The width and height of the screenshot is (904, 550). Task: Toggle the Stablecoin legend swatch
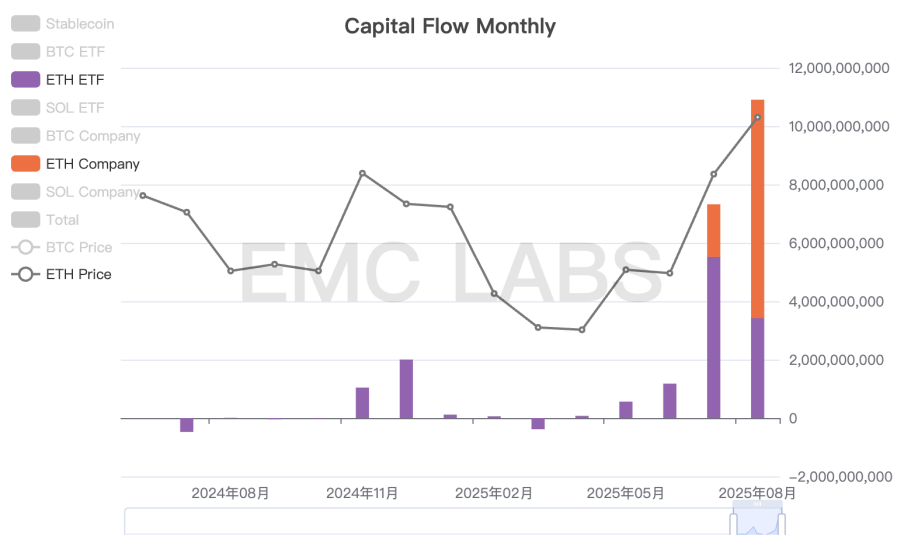pos(25,23)
